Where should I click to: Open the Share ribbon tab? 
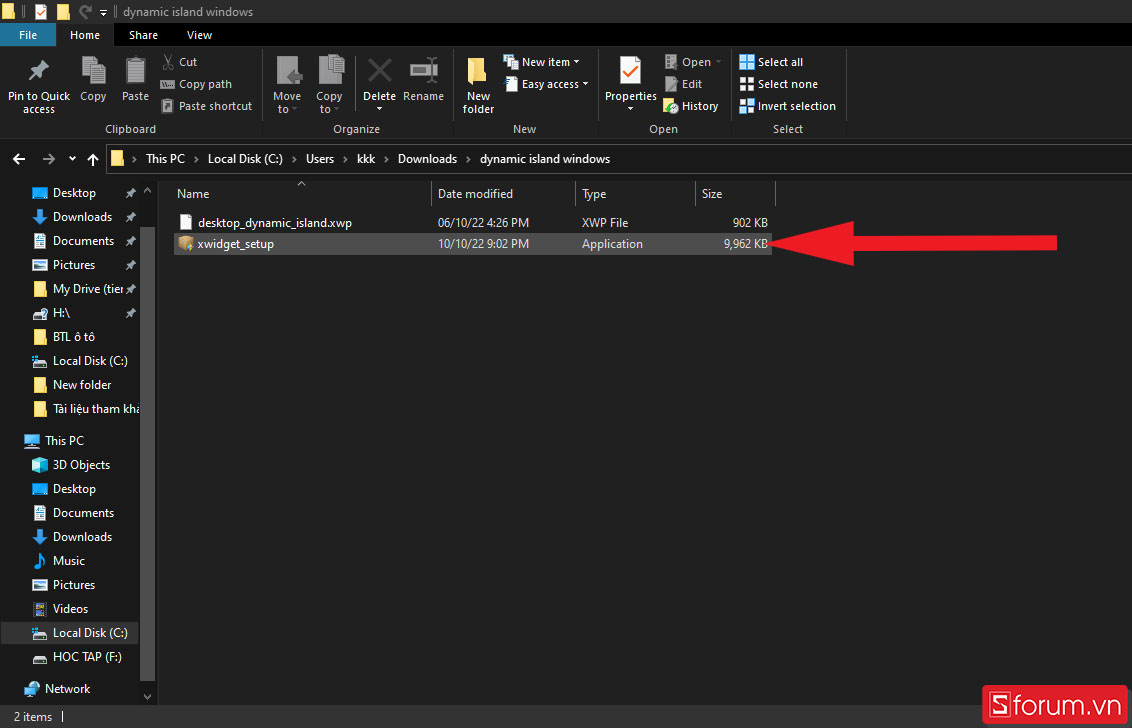pos(143,35)
